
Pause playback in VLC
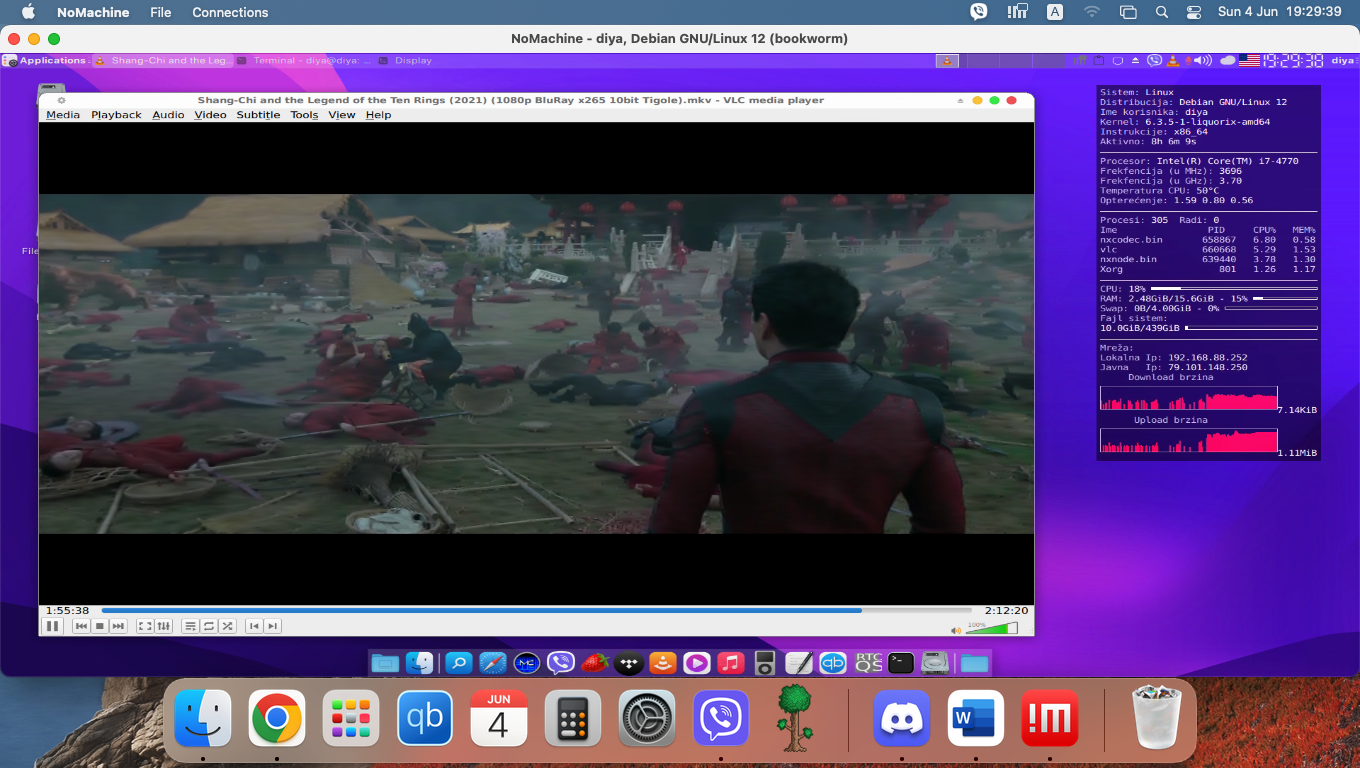[52, 626]
